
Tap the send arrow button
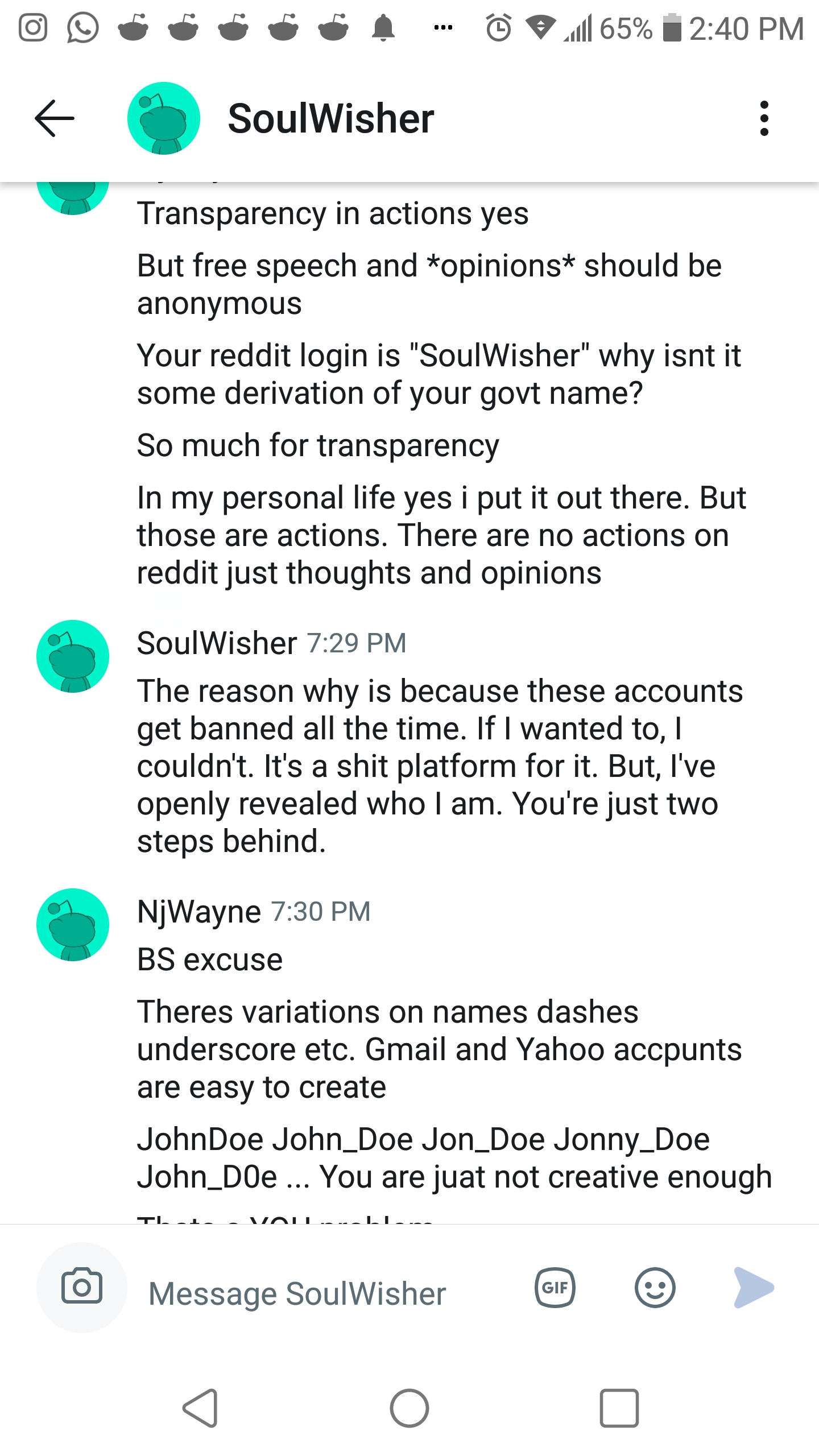point(754,1288)
